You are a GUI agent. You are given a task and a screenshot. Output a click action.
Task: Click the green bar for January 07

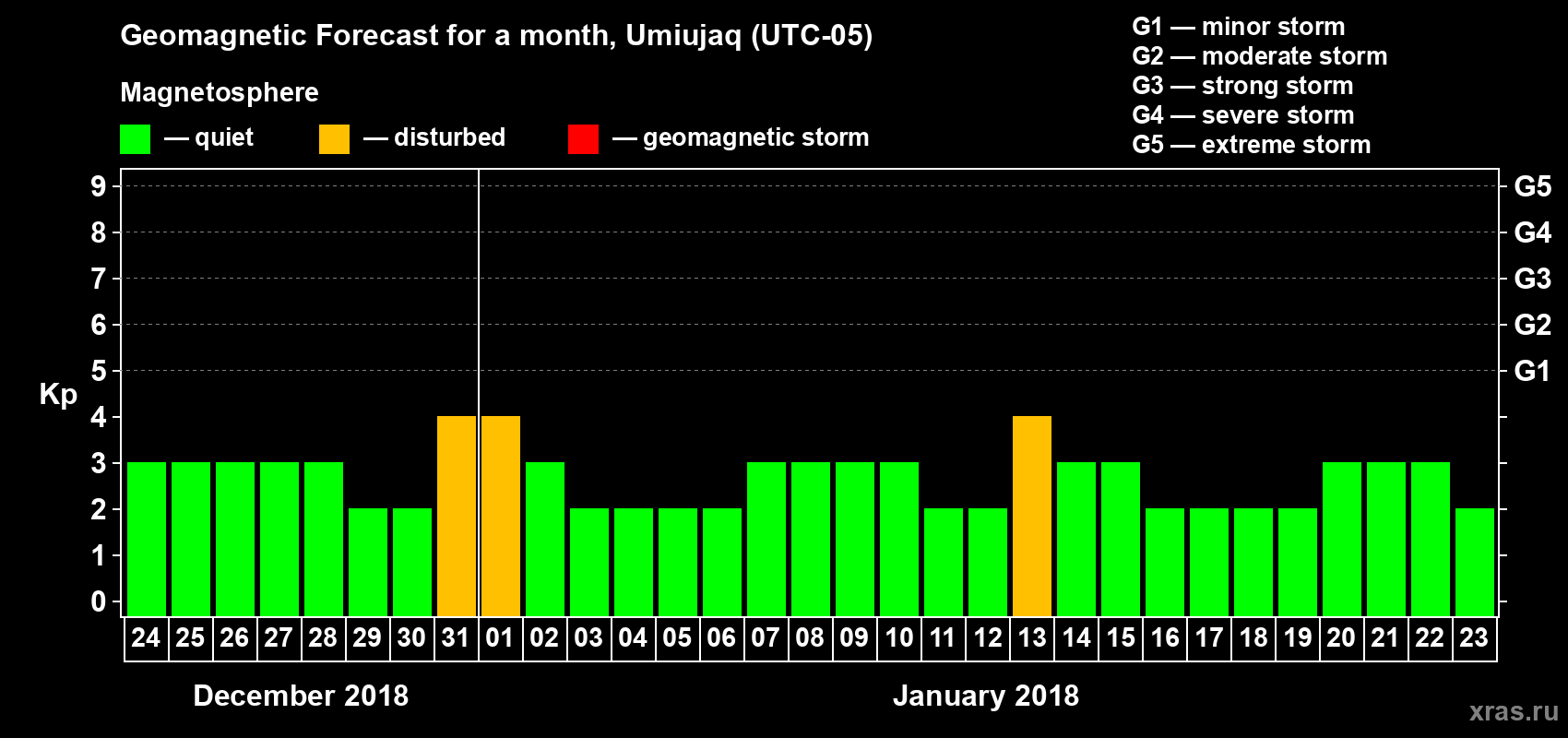[766, 539]
